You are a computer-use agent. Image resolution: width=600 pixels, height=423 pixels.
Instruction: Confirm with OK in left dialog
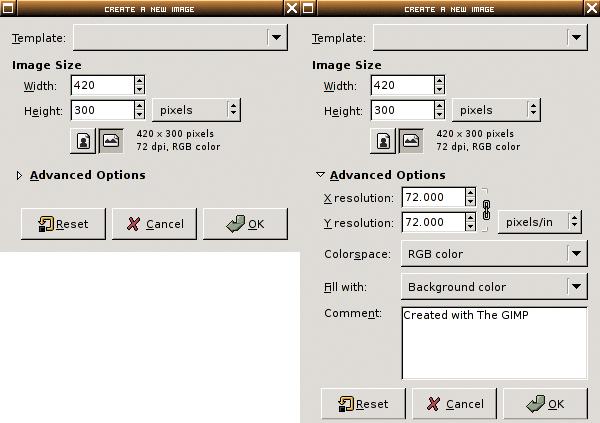tap(245, 224)
